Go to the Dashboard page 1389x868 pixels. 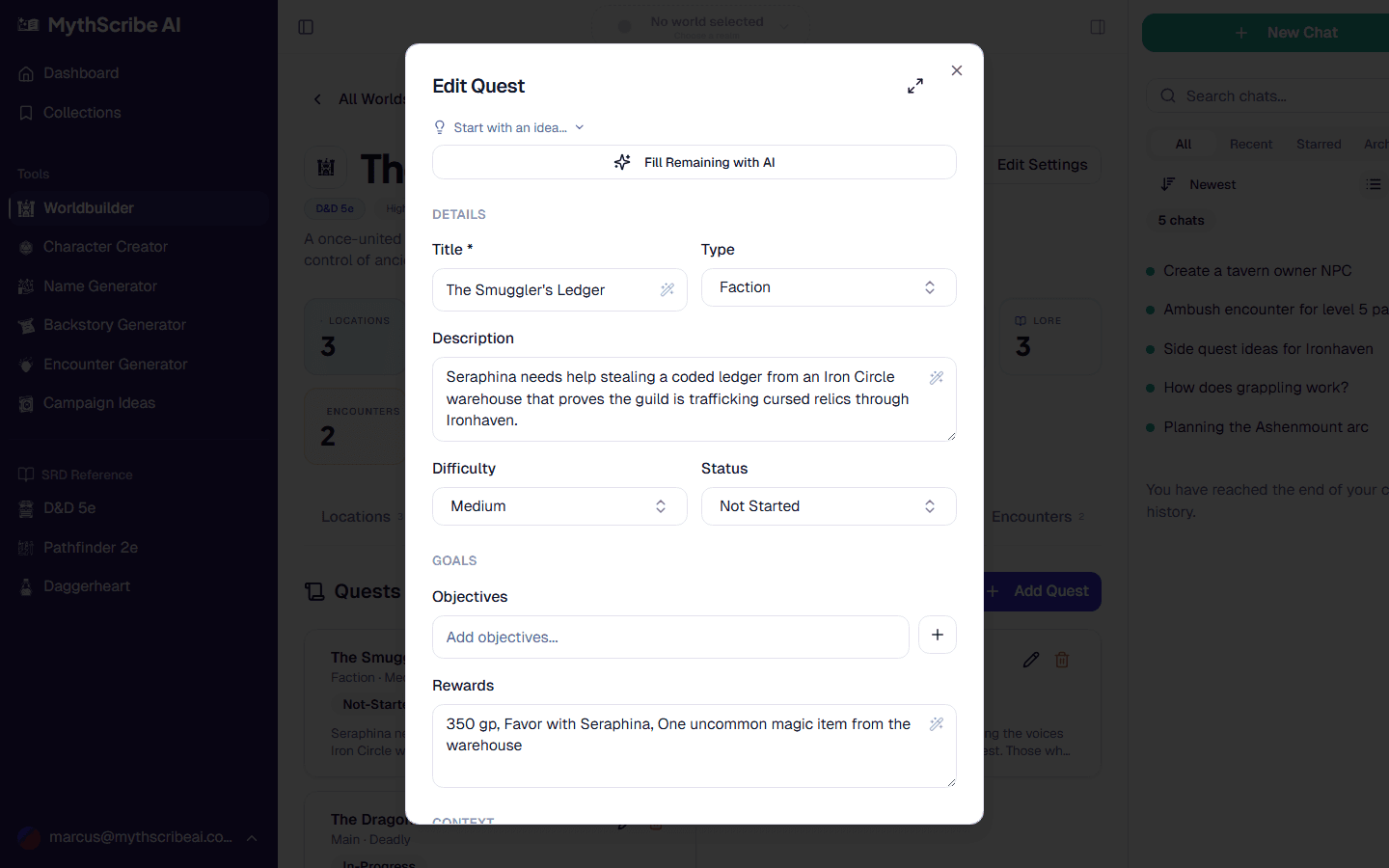pyautogui.click(x=80, y=73)
